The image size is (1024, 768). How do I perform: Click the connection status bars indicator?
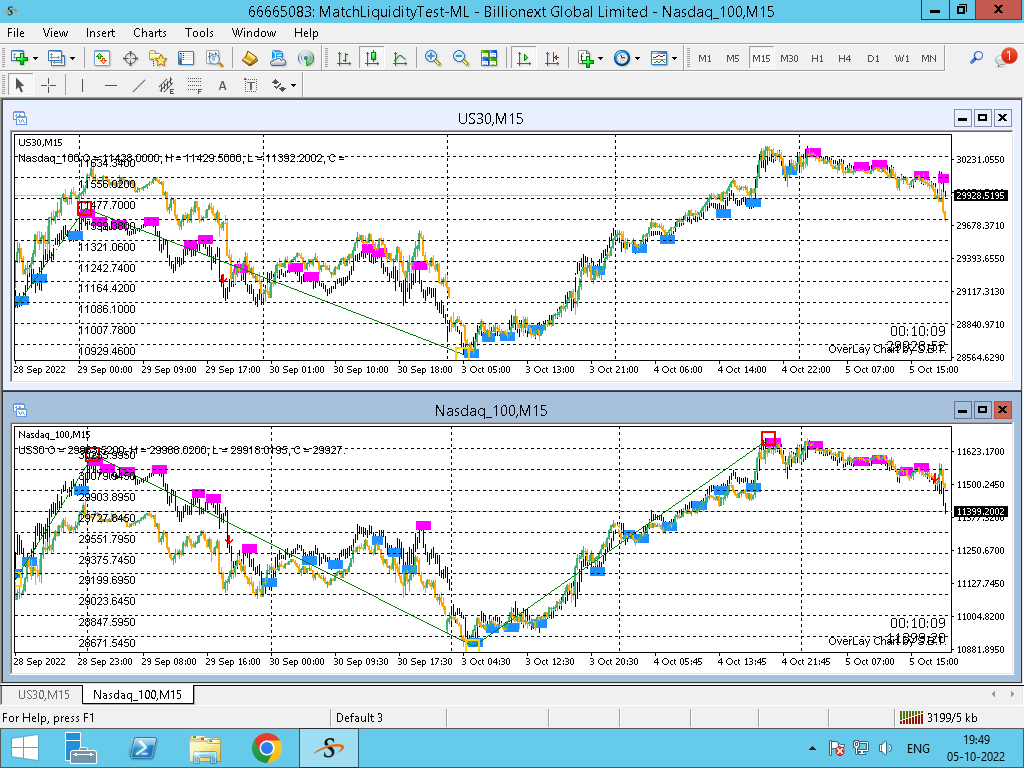(910, 717)
